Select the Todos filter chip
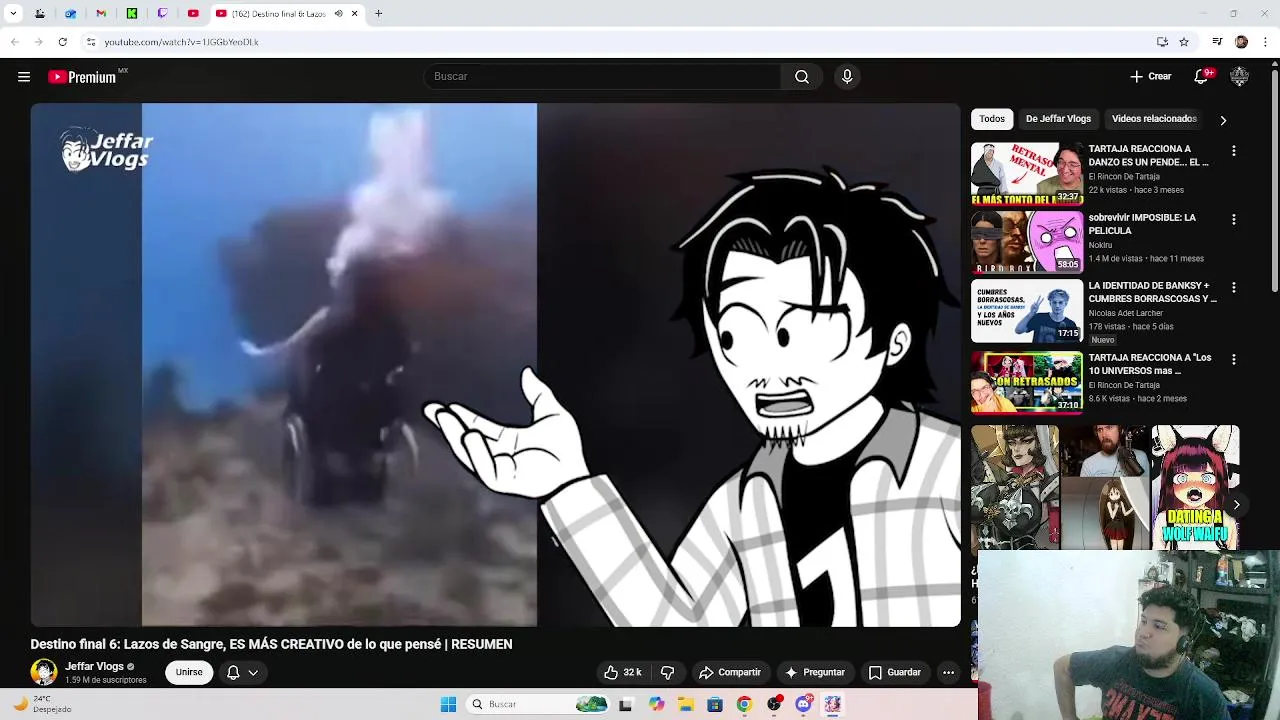Screen dimensions: 1280x720 coord(992,119)
